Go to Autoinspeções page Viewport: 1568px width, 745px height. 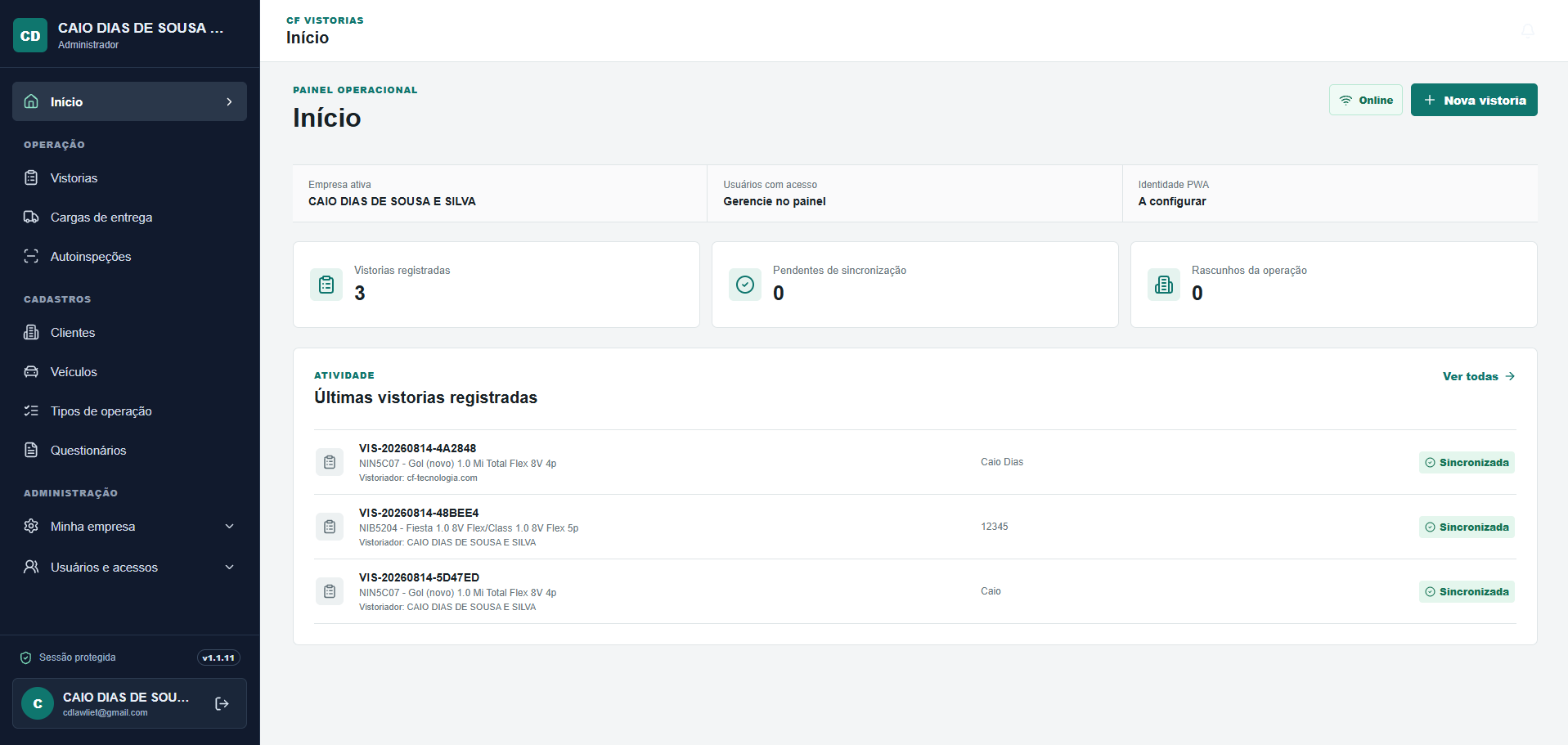[x=129, y=256]
